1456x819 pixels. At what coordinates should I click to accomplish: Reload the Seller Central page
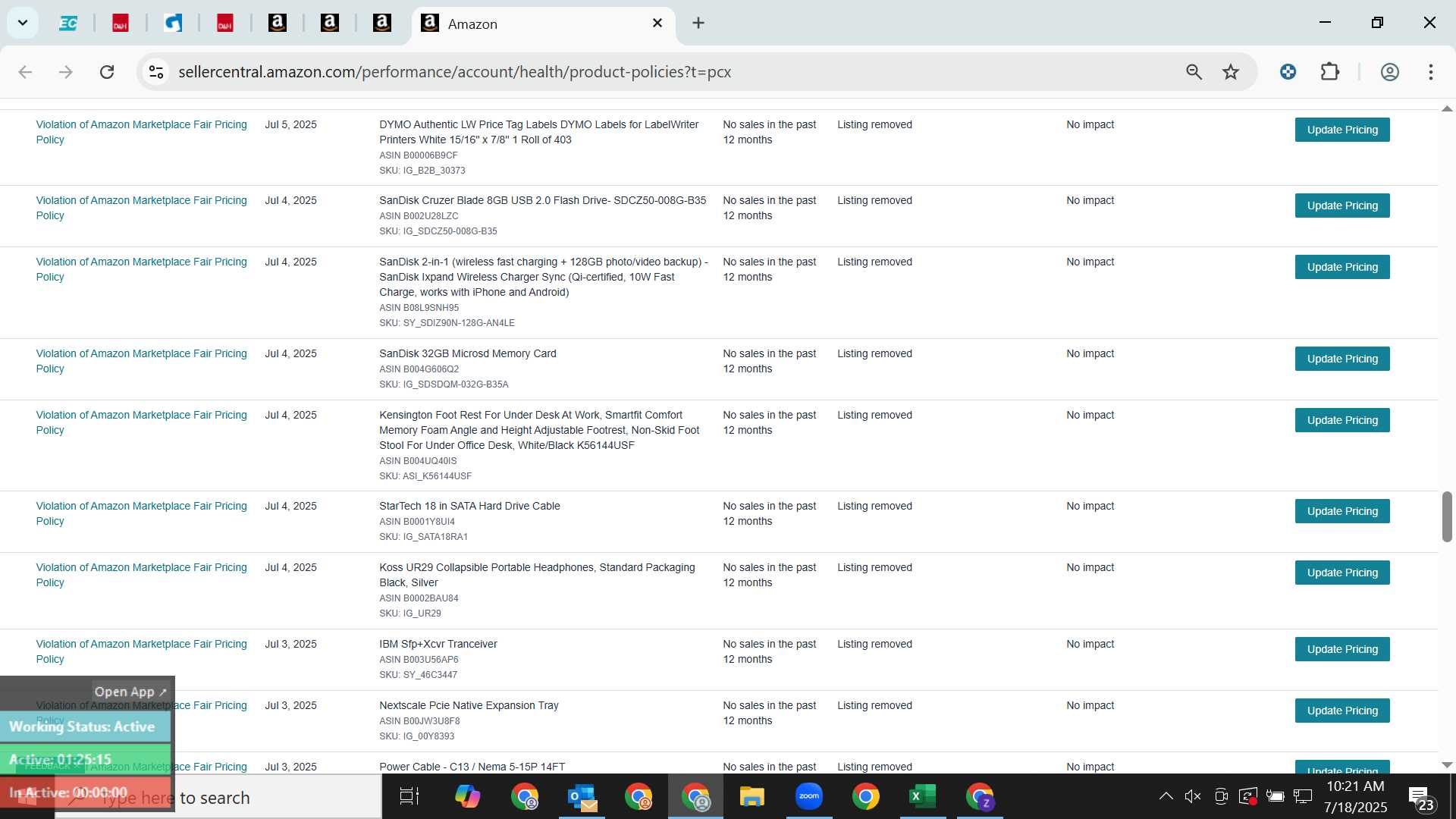[x=107, y=72]
